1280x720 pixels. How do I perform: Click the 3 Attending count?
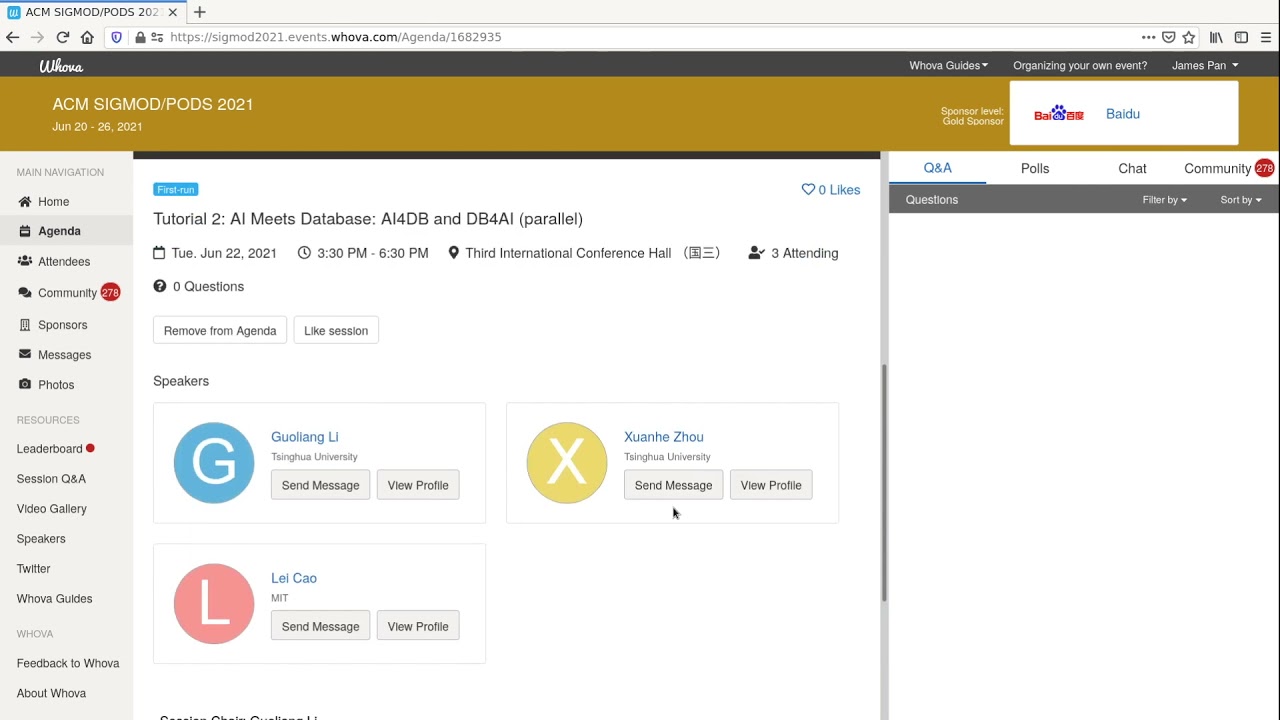[x=793, y=253]
